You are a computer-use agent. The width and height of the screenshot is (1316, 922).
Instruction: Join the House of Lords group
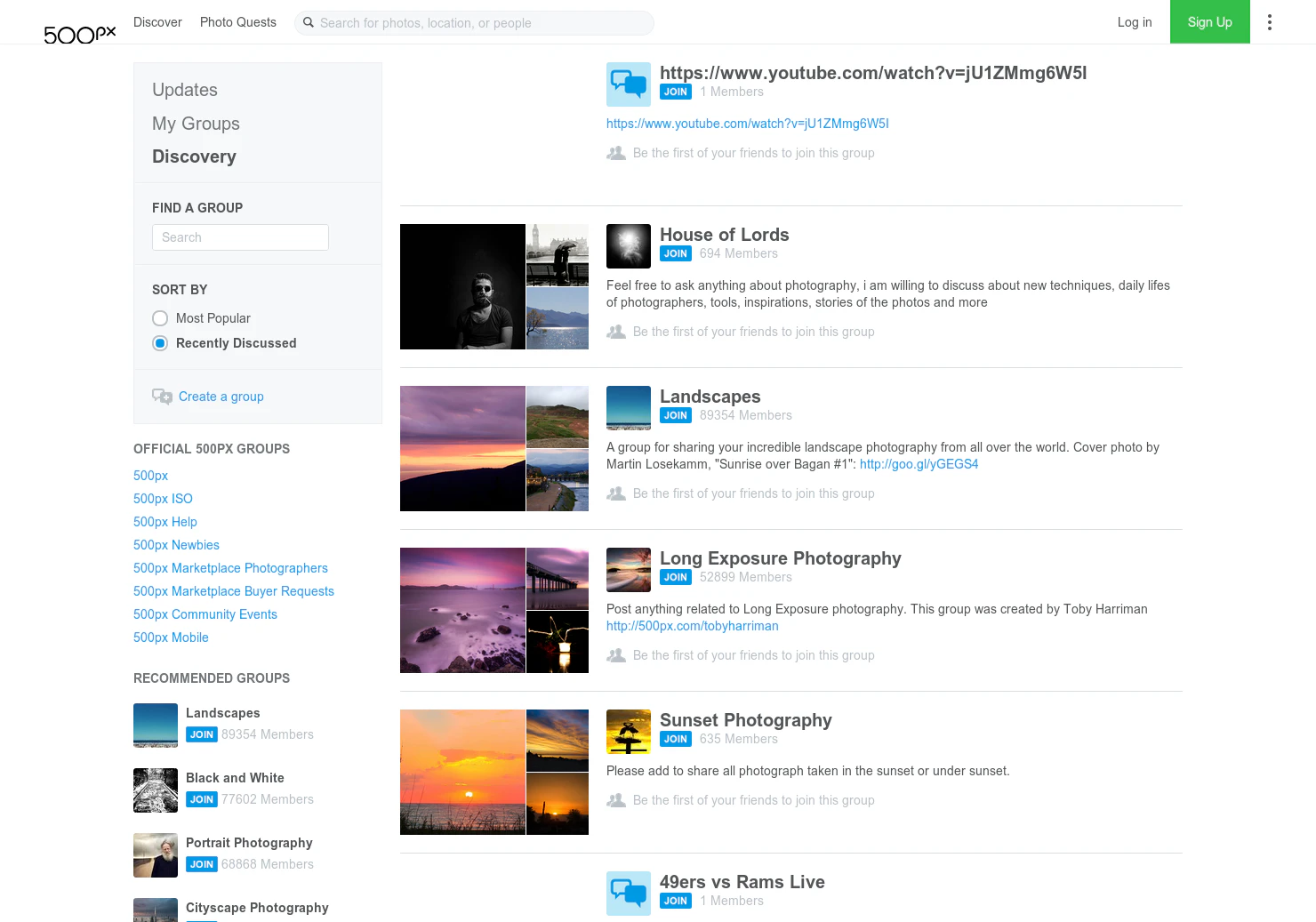[676, 253]
